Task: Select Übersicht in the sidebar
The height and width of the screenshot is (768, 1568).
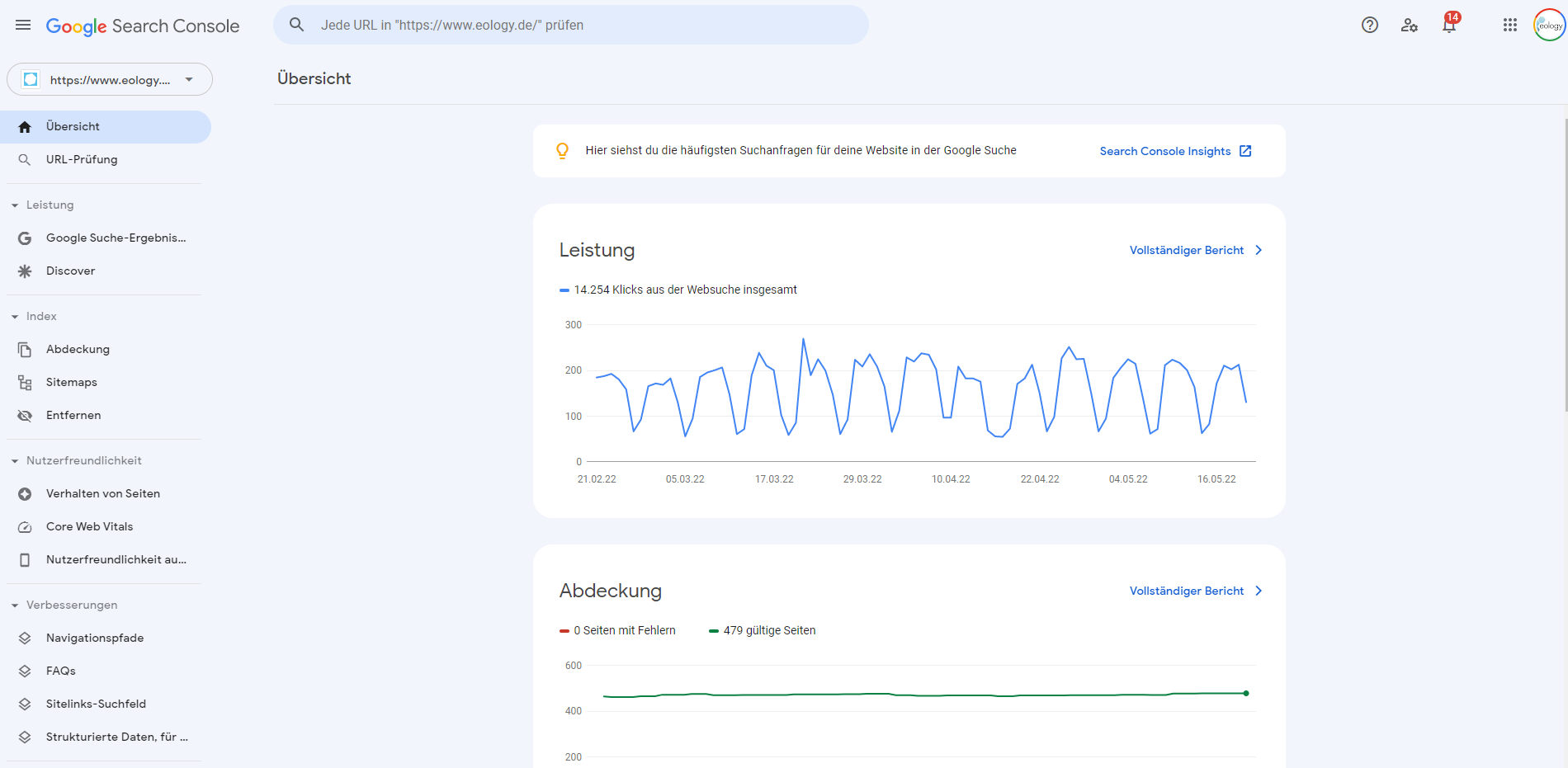Action: point(106,127)
